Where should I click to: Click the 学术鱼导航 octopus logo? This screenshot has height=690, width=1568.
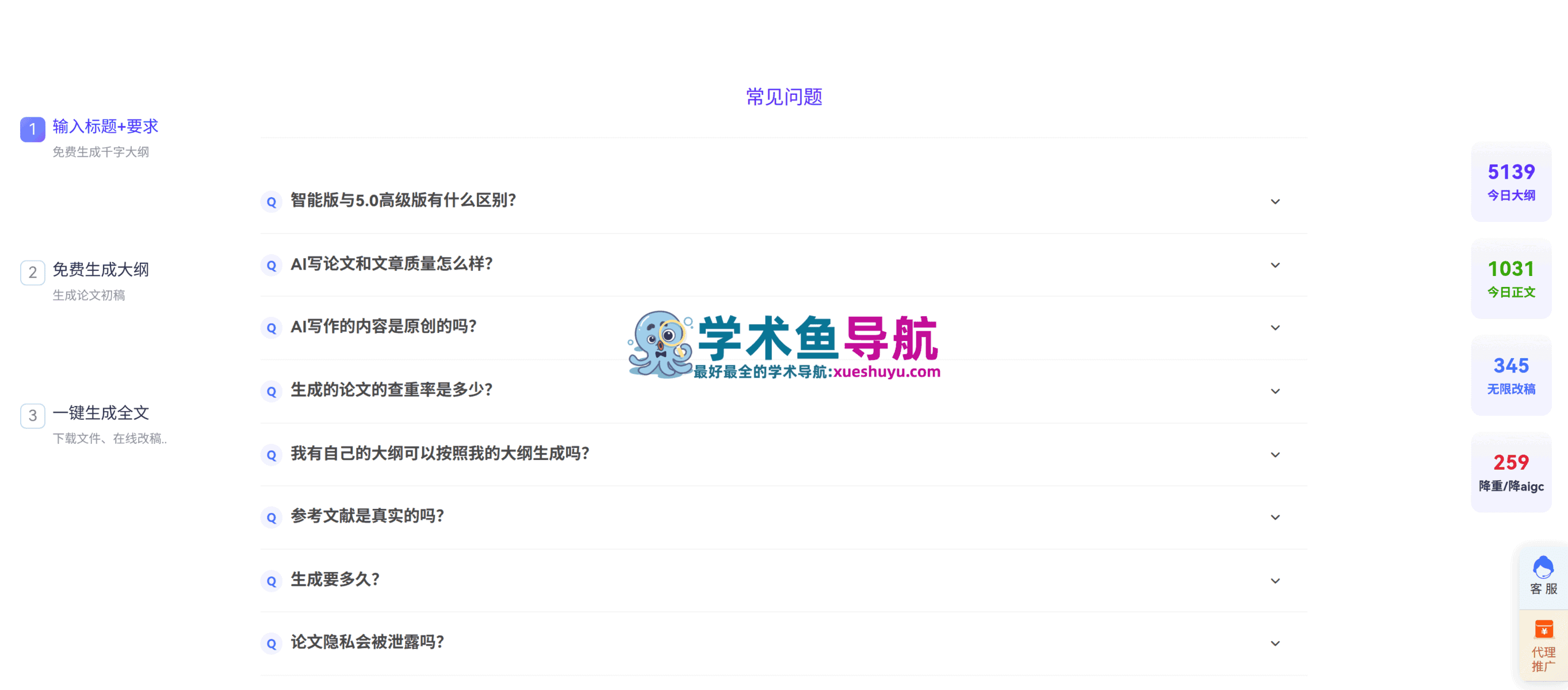coord(660,344)
